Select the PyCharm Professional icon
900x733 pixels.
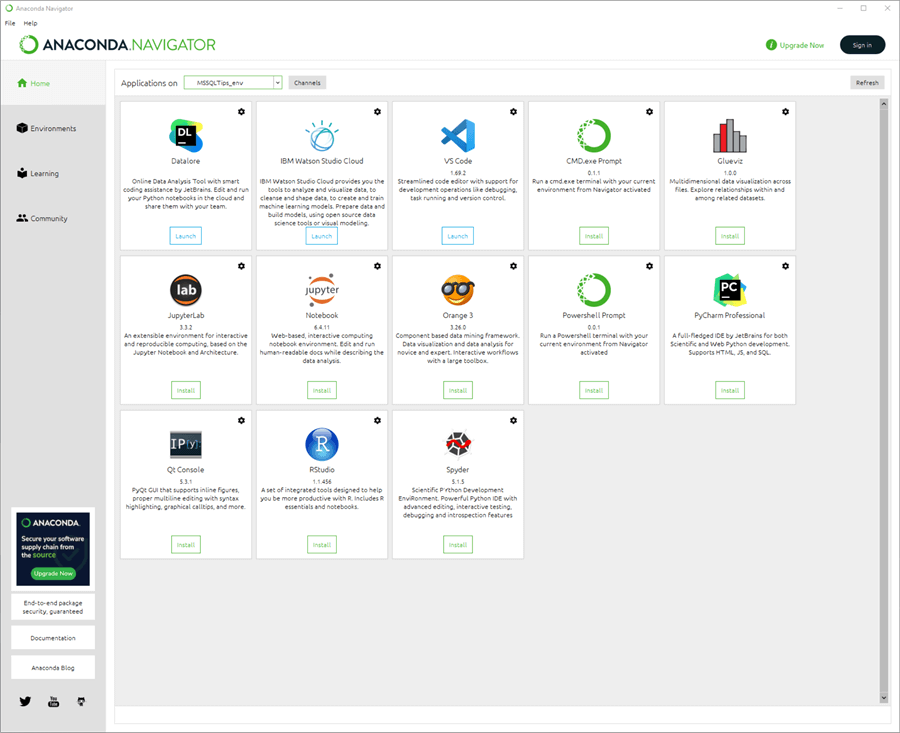tap(729, 289)
